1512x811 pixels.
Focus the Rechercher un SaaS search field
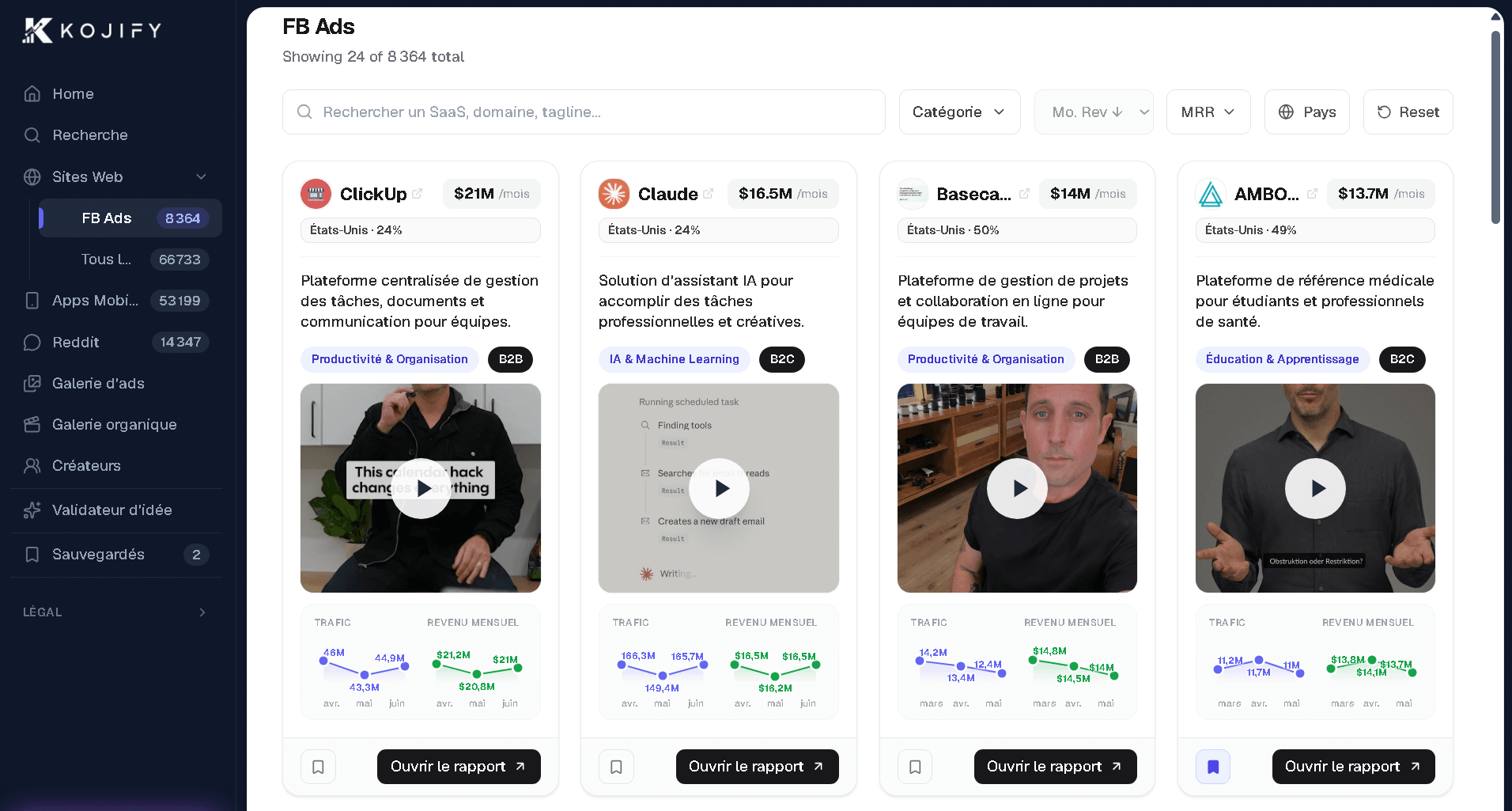coord(584,112)
